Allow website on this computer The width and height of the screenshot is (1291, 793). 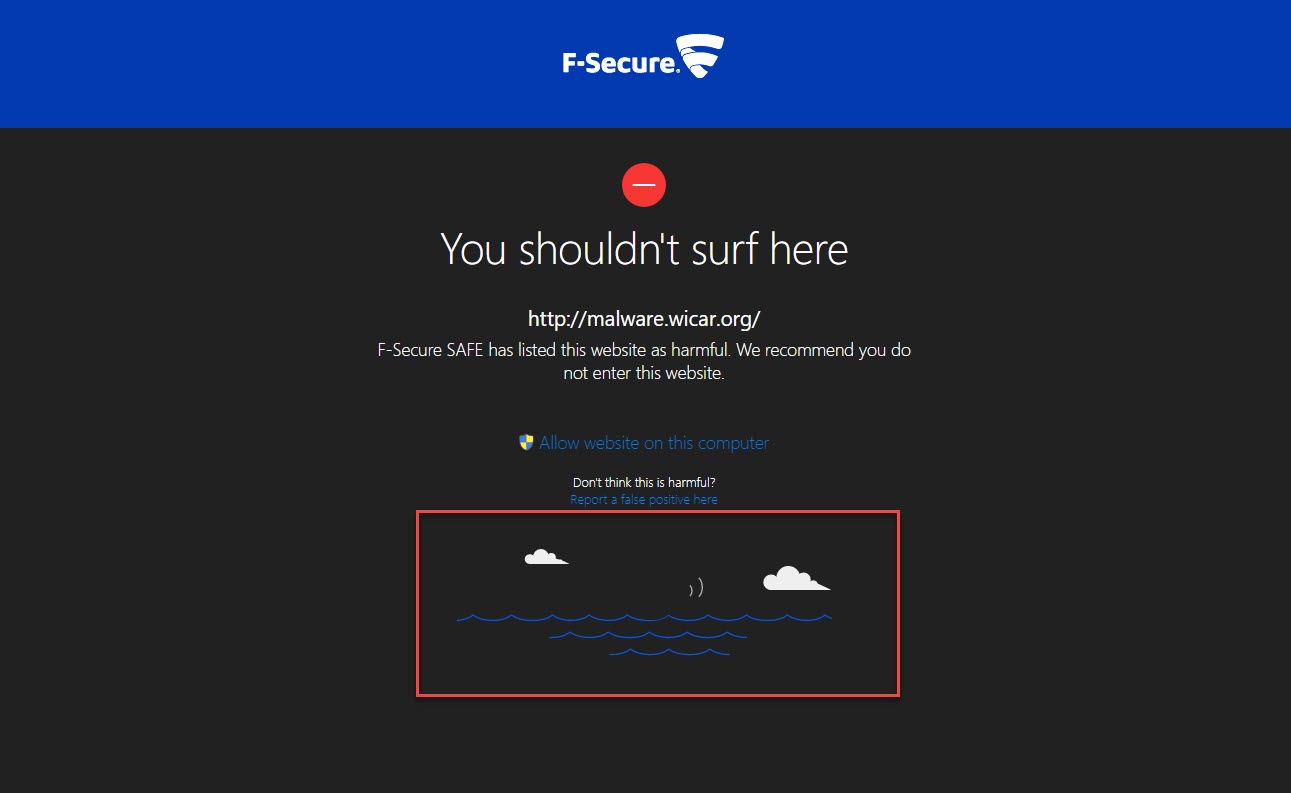pos(654,442)
